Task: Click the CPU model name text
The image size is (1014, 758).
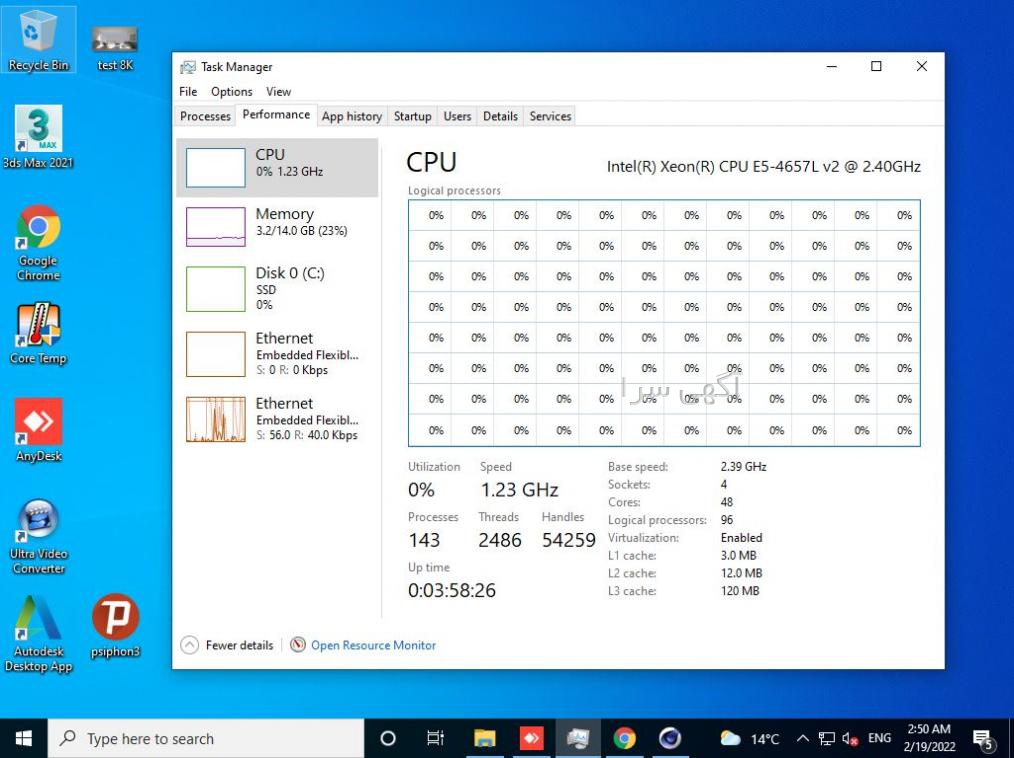Action: coord(763,166)
